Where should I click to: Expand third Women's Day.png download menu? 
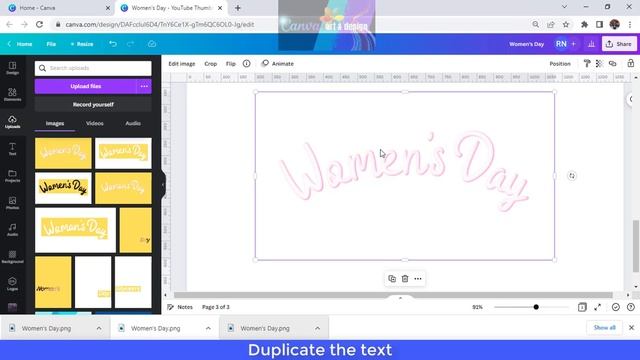[318, 328]
